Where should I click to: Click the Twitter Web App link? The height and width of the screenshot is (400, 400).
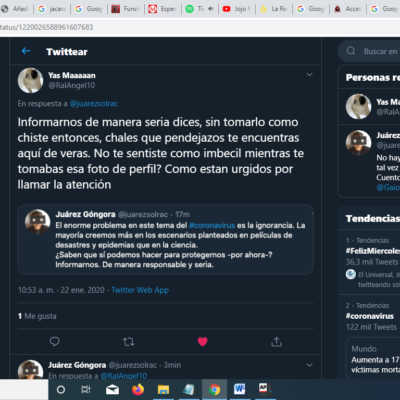click(140, 290)
